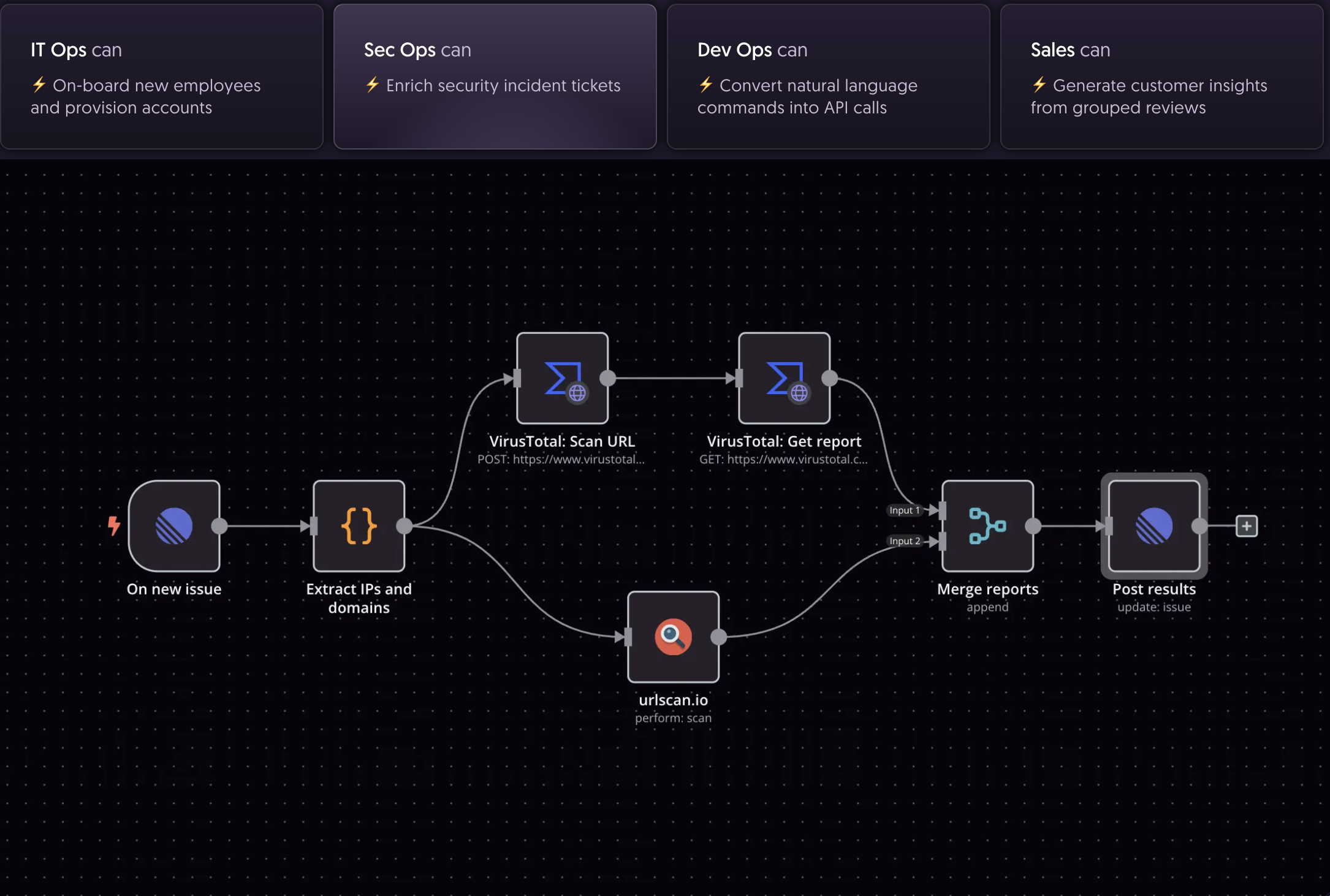This screenshot has height=896, width=1330.
Task: Click the On new issue trigger node
Action: click(x=174, y=526)
